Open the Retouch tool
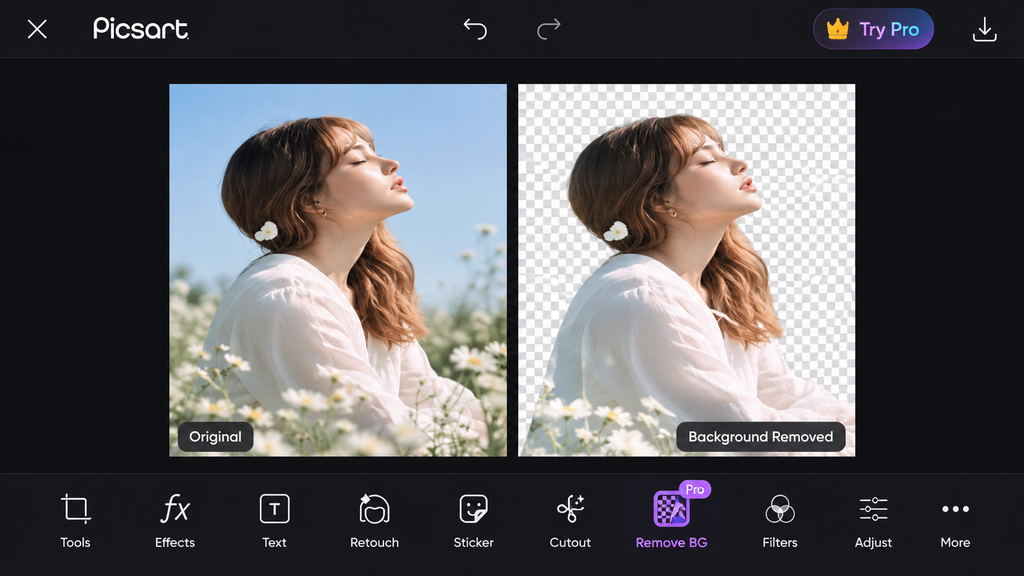 tap(374, 521)
